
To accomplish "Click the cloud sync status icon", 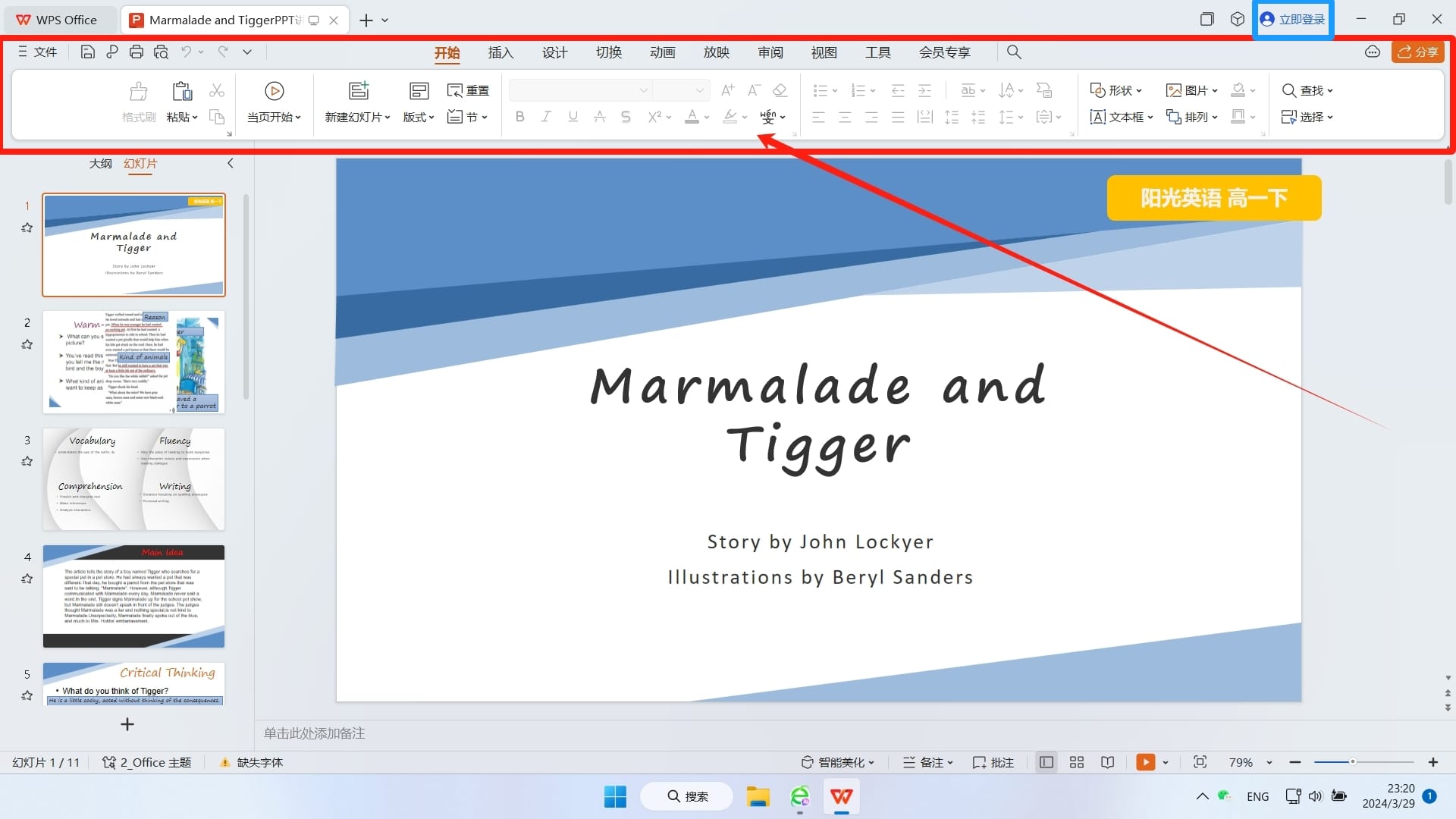I will [x=1373, y=52].
